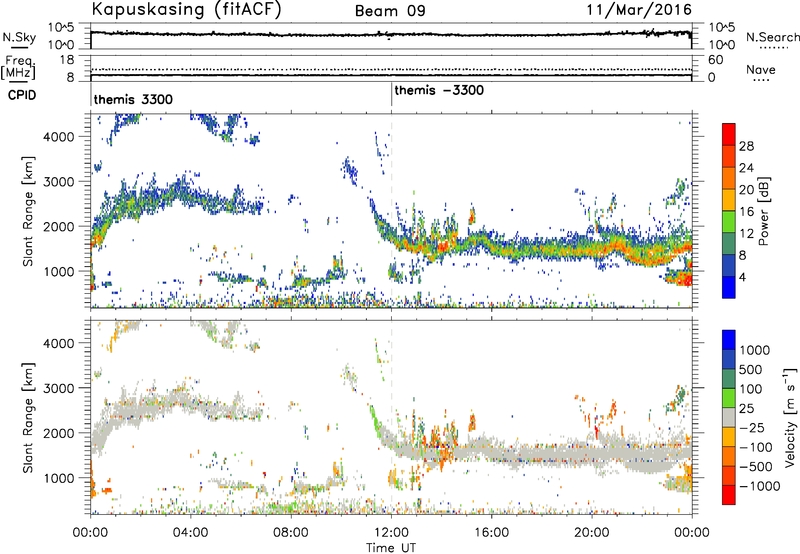This screenshot has height=554, width=800.
Task: Click the '100' velocity colorbar tick
Action: [x=751, y=389]
